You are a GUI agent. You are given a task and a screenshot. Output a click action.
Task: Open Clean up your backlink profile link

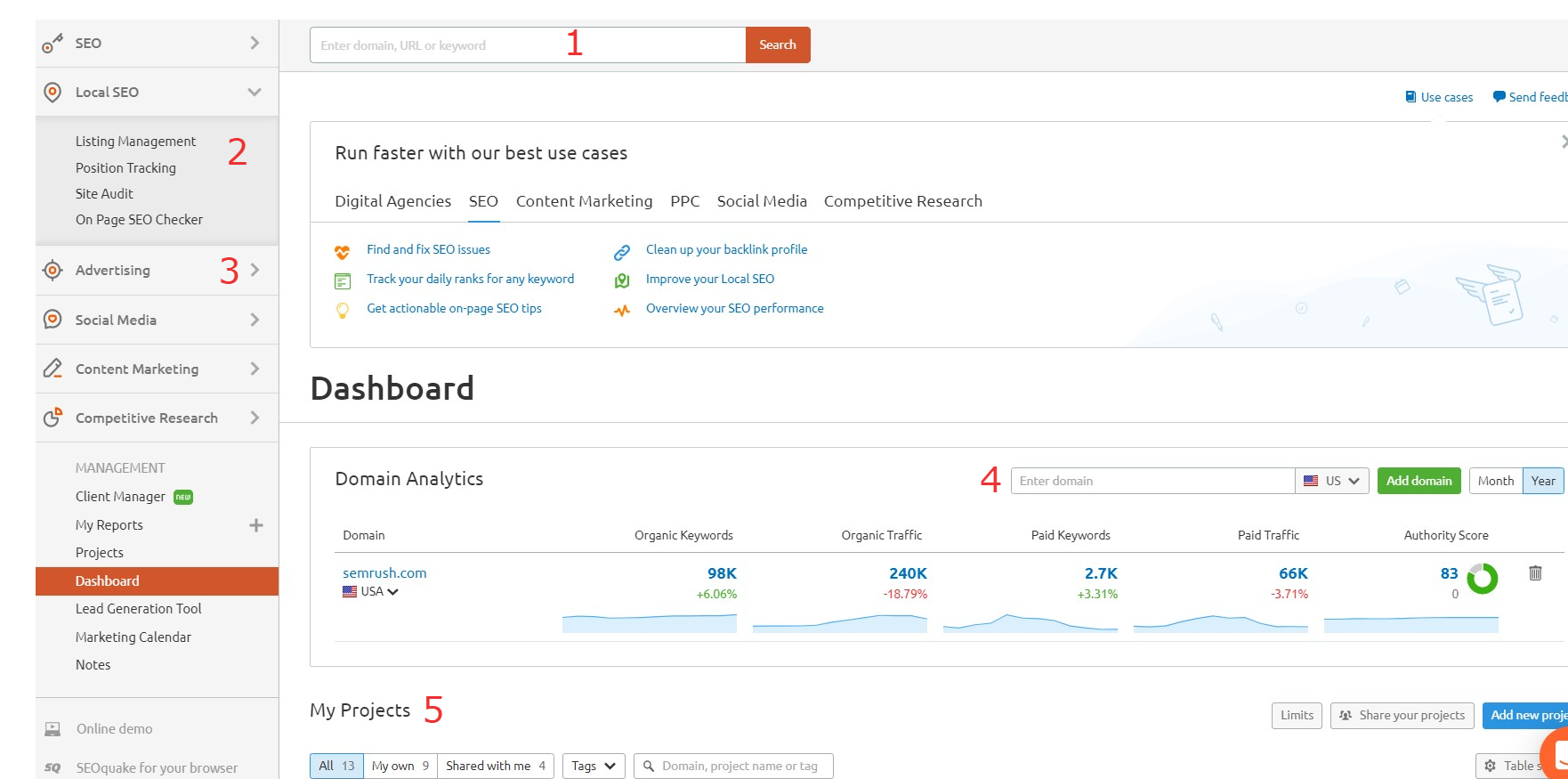[726, 249]
